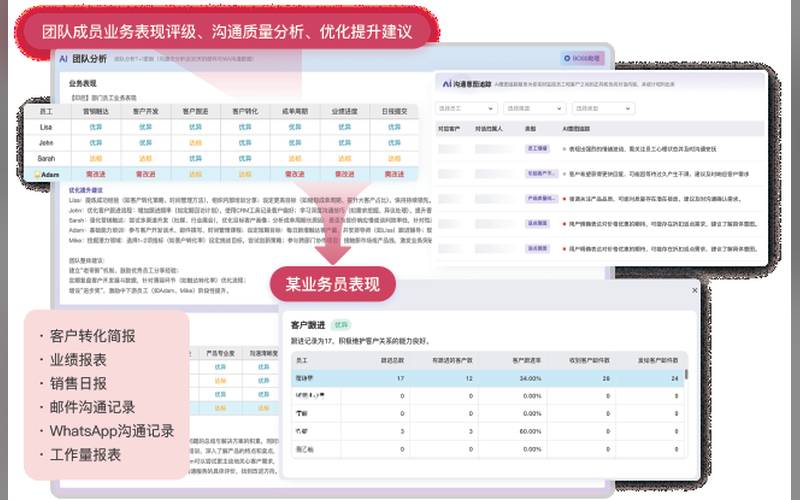The image size is (800, 500).
Task: Click Sarah's 优异 rating under 客户转化
Action: click(x=245, y=159)
